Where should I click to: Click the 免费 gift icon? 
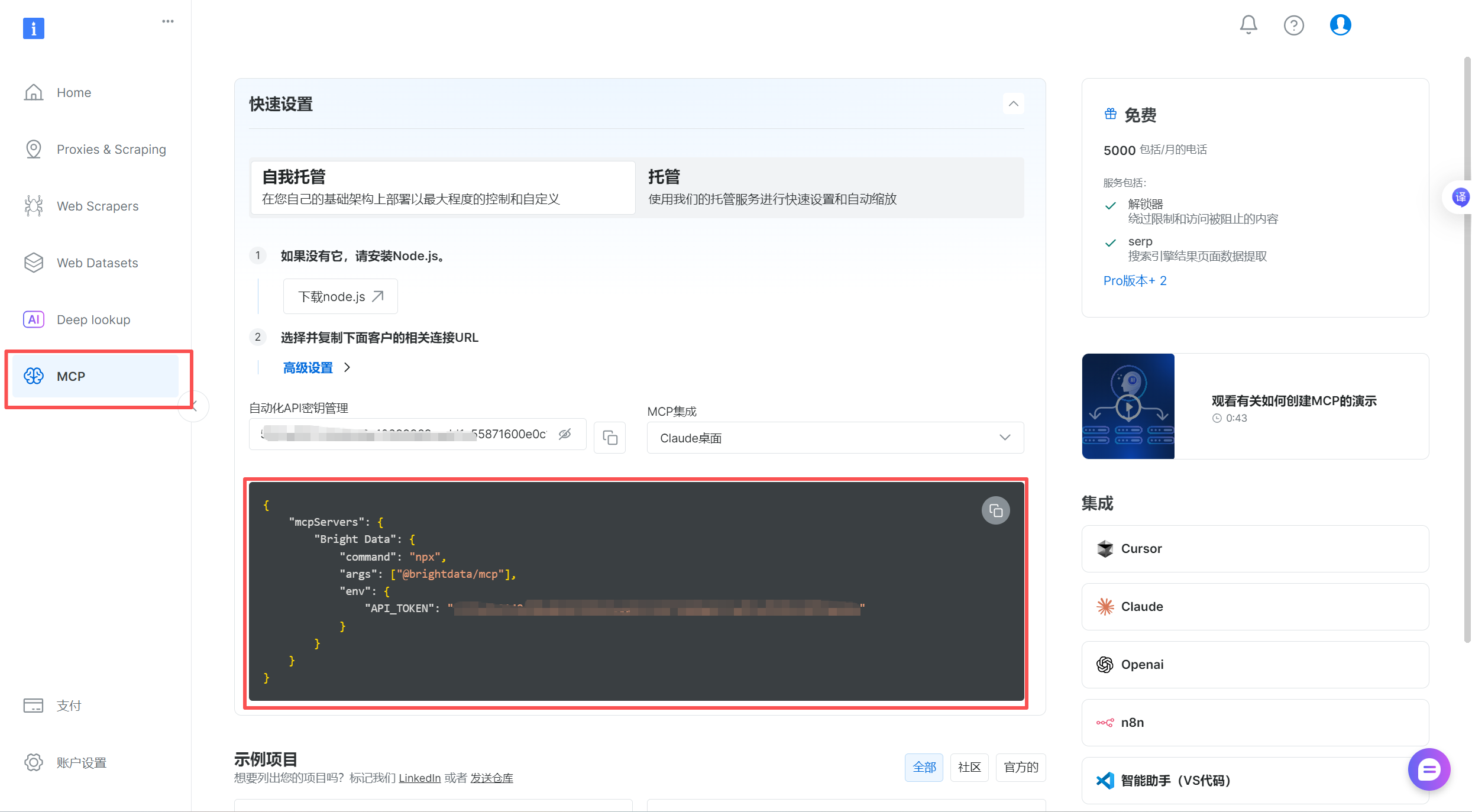[1111, 114]
